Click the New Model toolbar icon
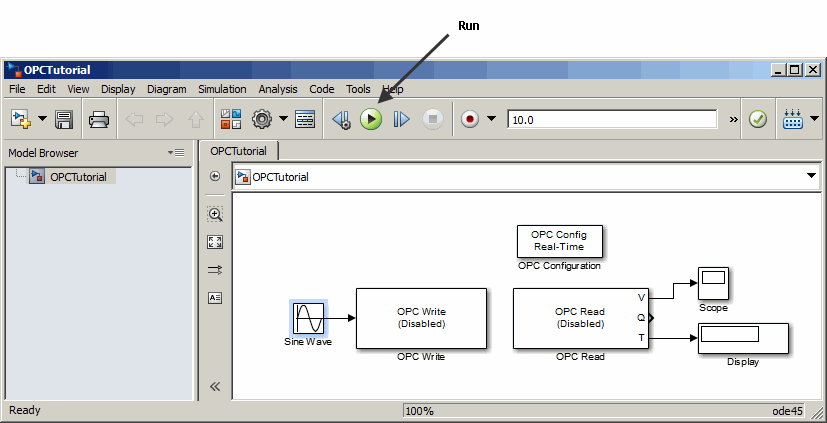Viewport: 827px width, 423px height. (x=21, y=119)
